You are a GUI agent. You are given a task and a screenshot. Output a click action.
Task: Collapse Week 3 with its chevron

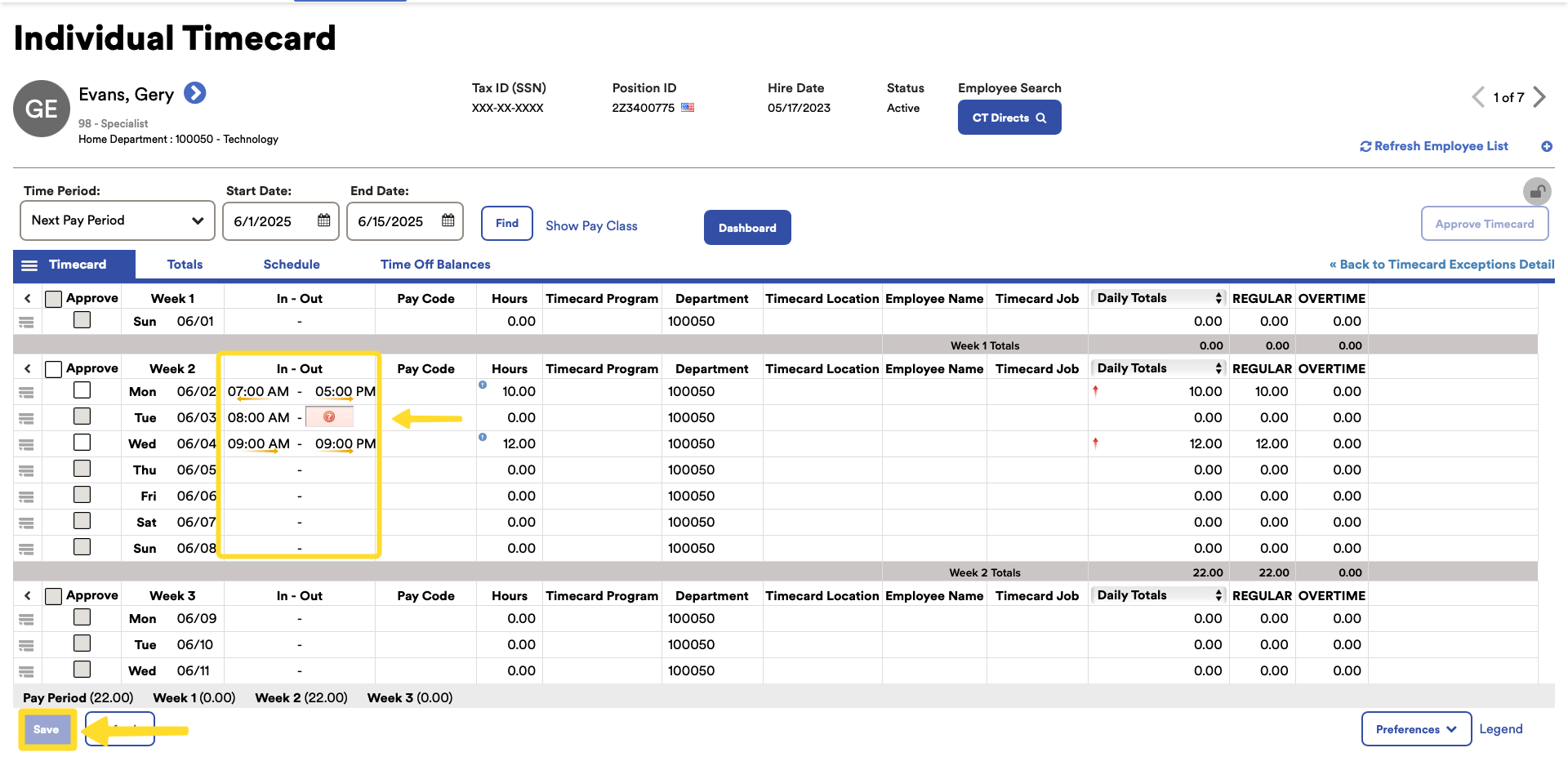pyautogui.click(x=28, y=596)
